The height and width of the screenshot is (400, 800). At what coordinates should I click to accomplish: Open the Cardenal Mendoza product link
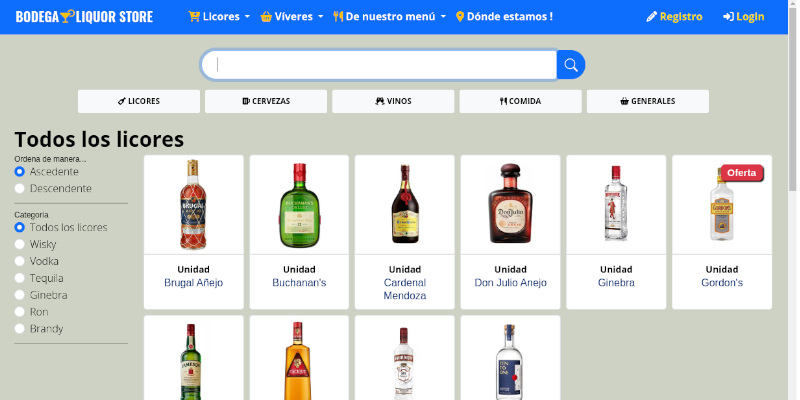coord(405,289)
